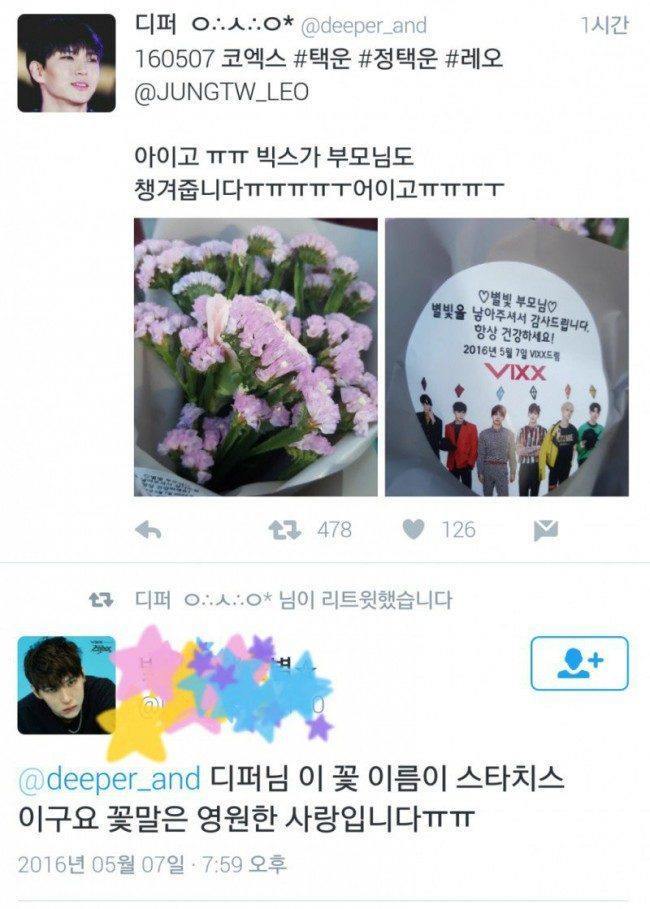Viewport: 650px width, 909px height.
Task: Open the #정택운 hashtag
Action: pos(397,59)
